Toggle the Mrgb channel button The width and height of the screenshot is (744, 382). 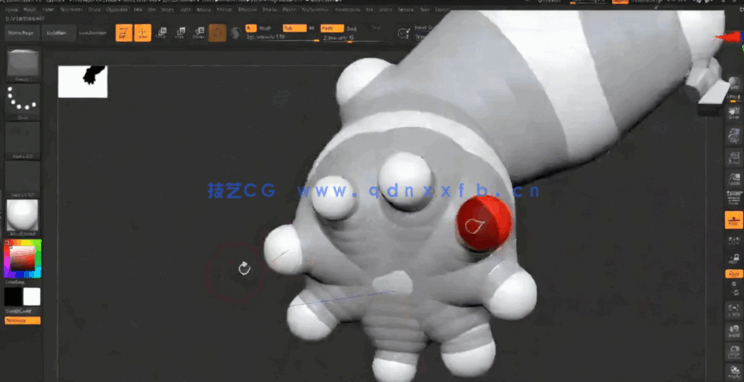pyautogui.click(x=265, y=28)
